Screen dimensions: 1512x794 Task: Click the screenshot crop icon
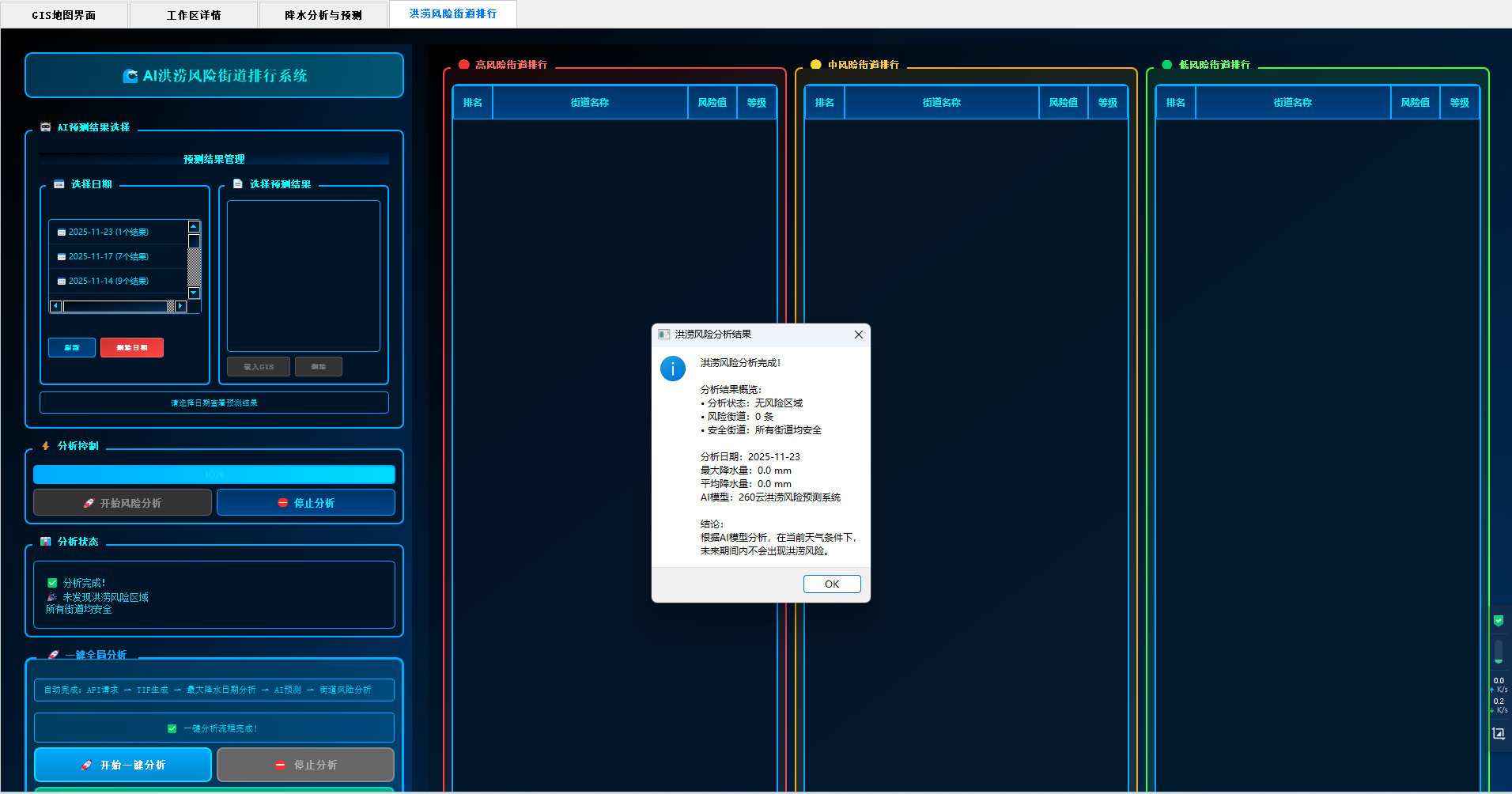tap(1498, 733)
